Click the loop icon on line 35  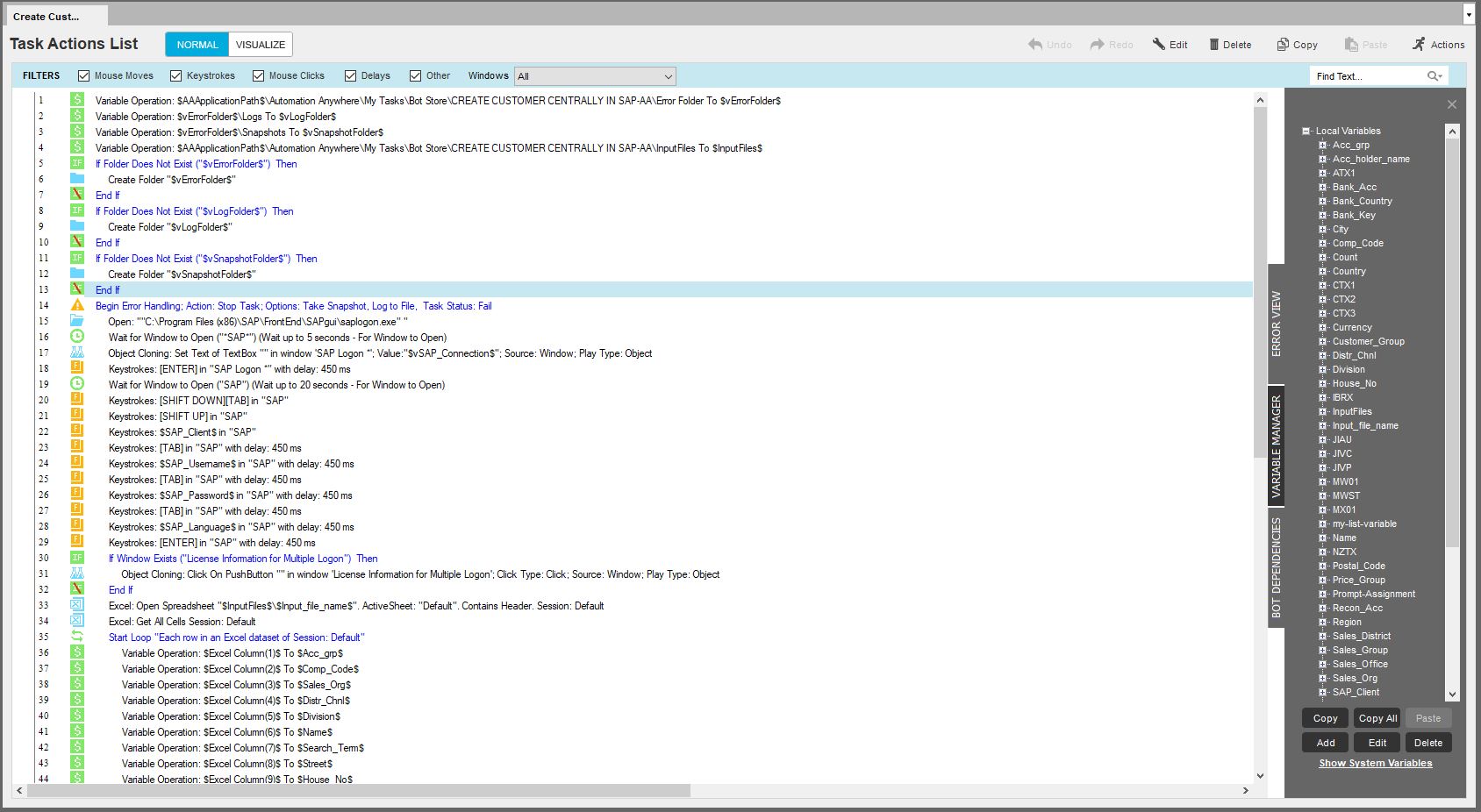77,637
